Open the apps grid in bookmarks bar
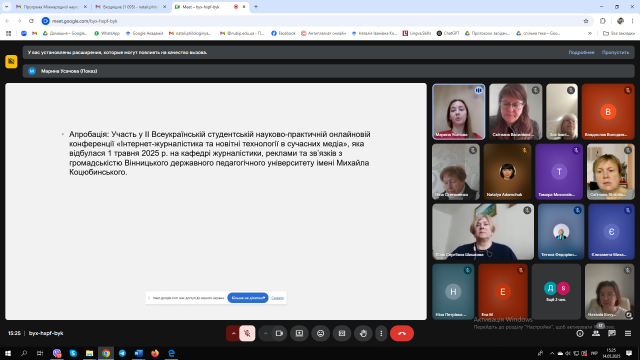 8,33
